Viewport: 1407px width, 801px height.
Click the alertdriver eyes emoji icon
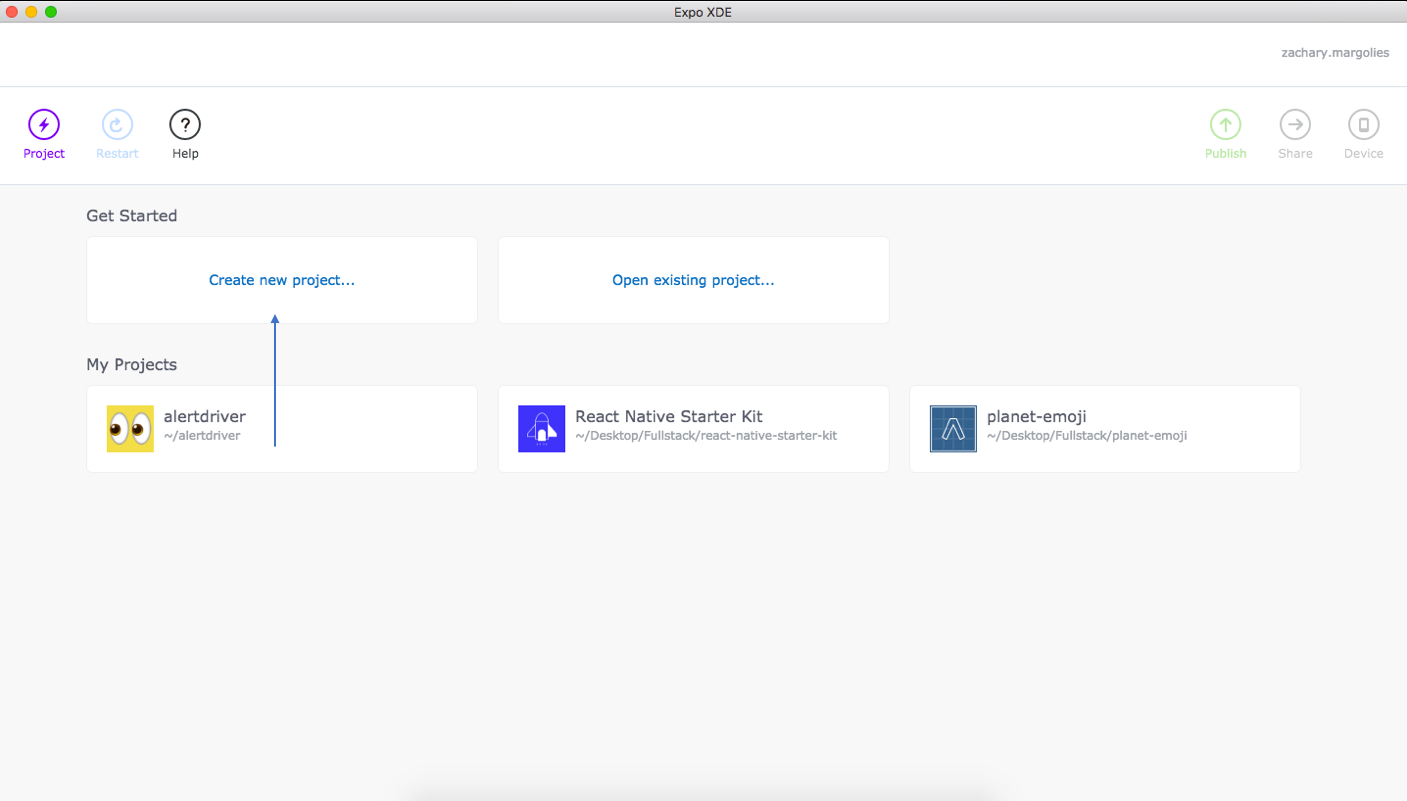click(130, 429)
